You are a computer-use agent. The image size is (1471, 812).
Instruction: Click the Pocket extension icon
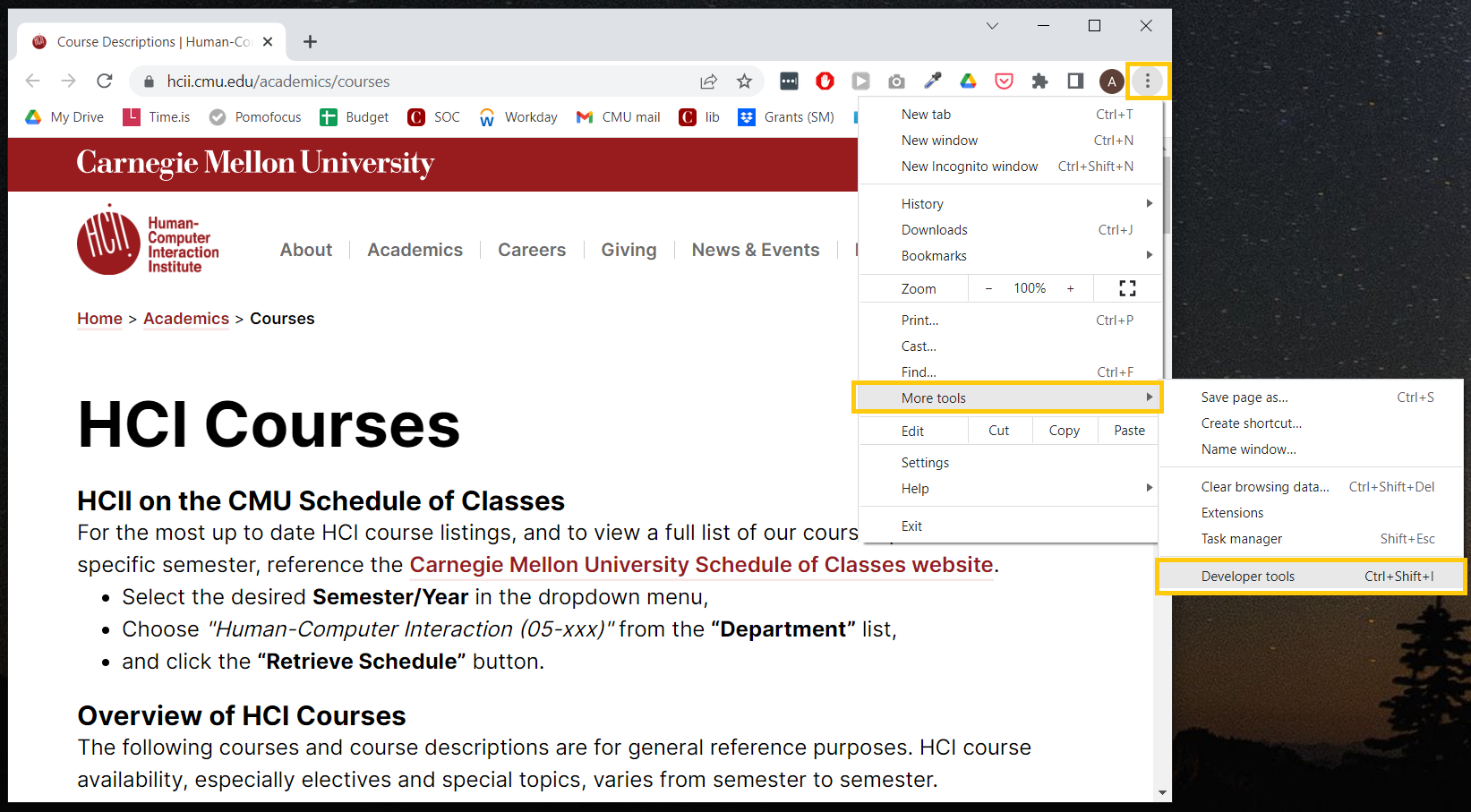point(1004,81)
